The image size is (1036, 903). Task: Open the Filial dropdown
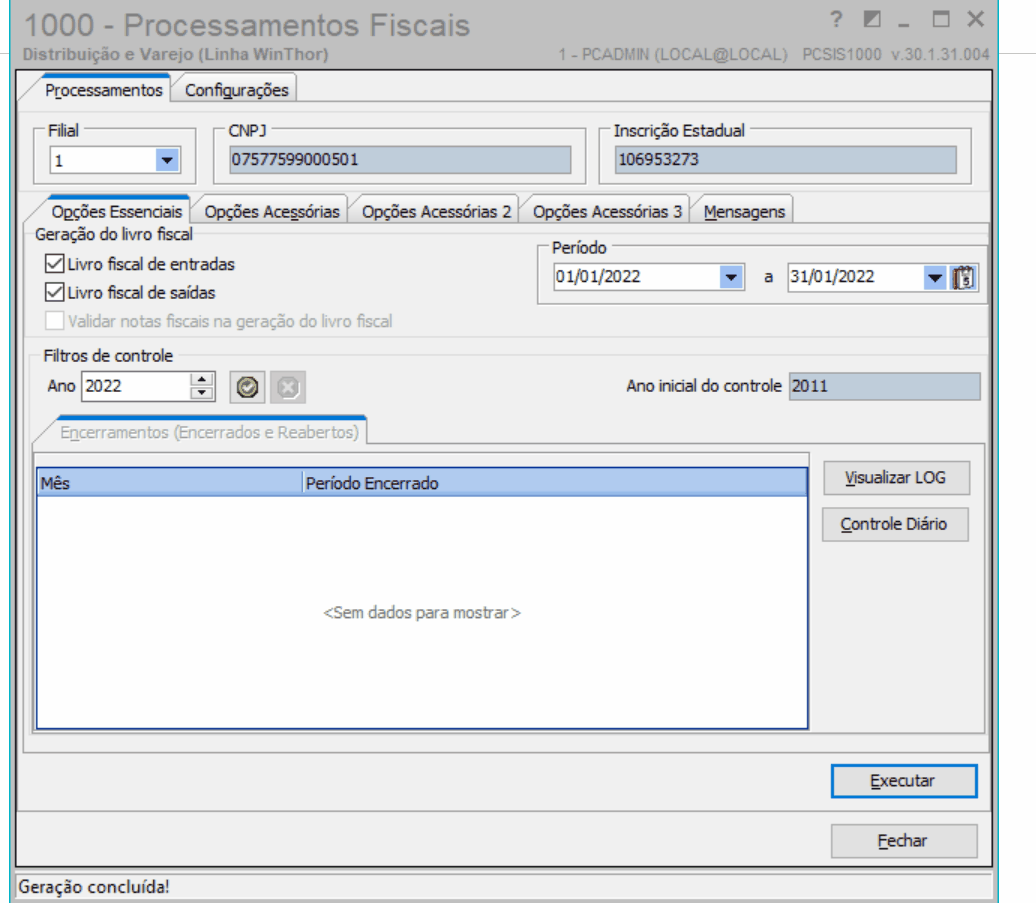pos(167,161)
